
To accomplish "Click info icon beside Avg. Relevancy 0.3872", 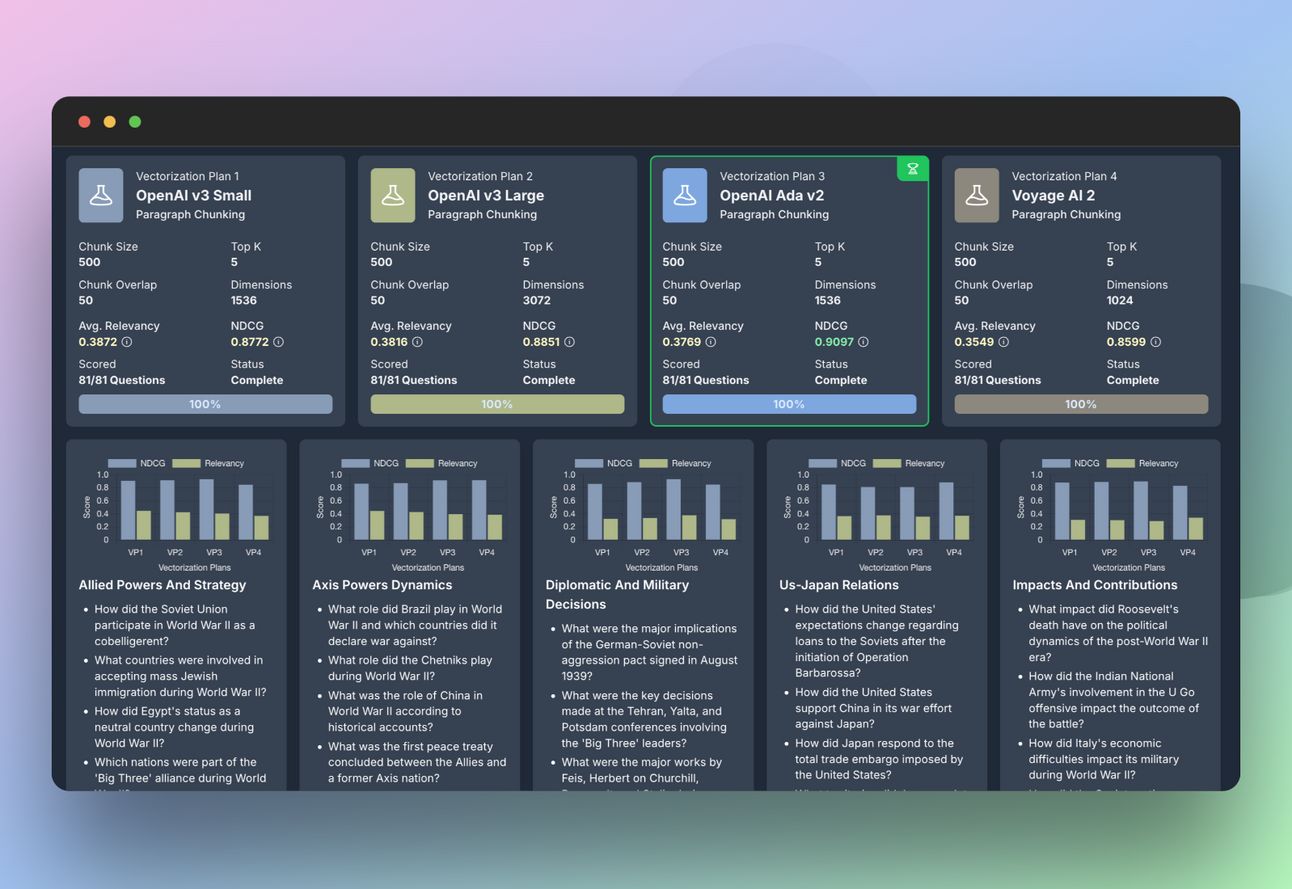I will tap(126, 342).
